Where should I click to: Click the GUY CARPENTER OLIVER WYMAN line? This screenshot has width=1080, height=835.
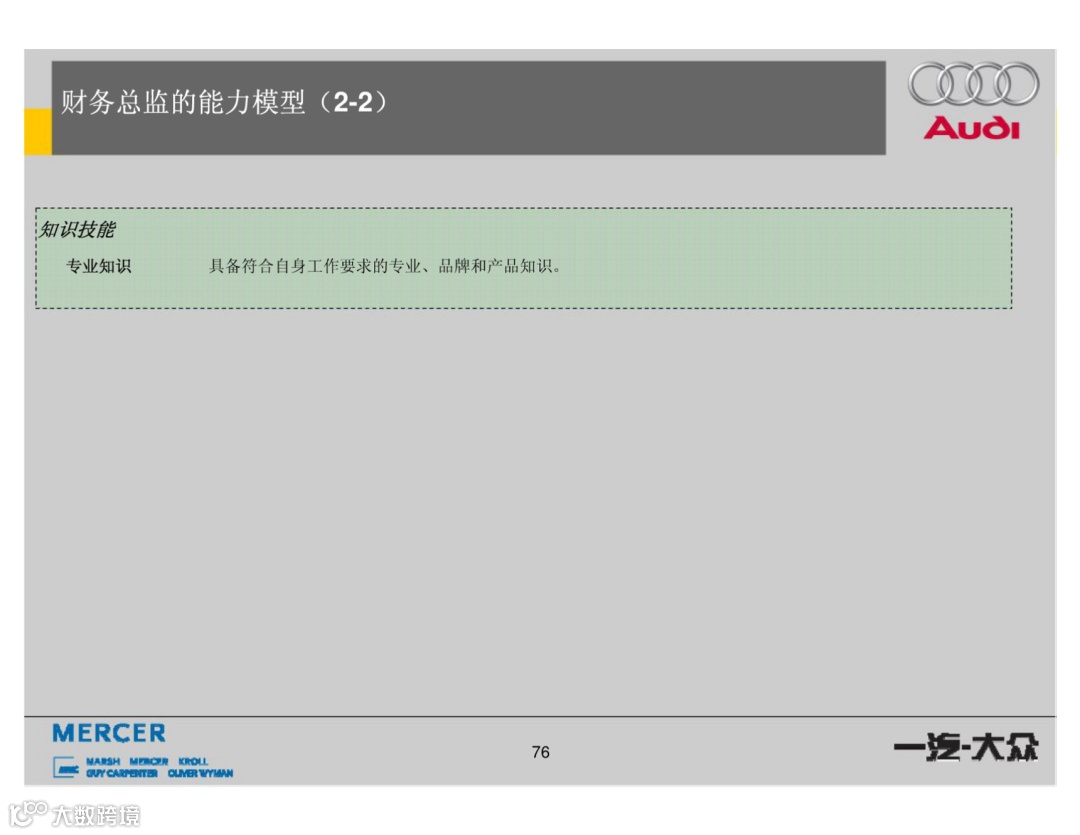pyautogui.click(x=159, y=774)
